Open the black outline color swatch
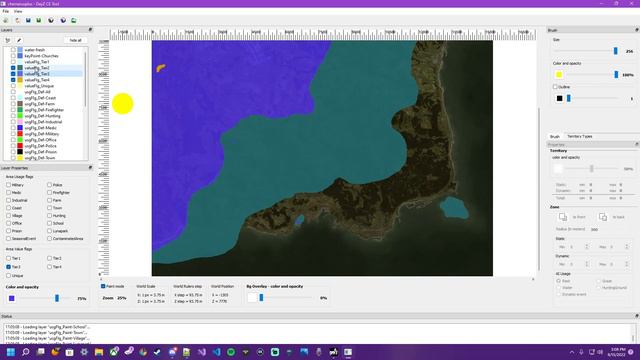 [559, 98]
